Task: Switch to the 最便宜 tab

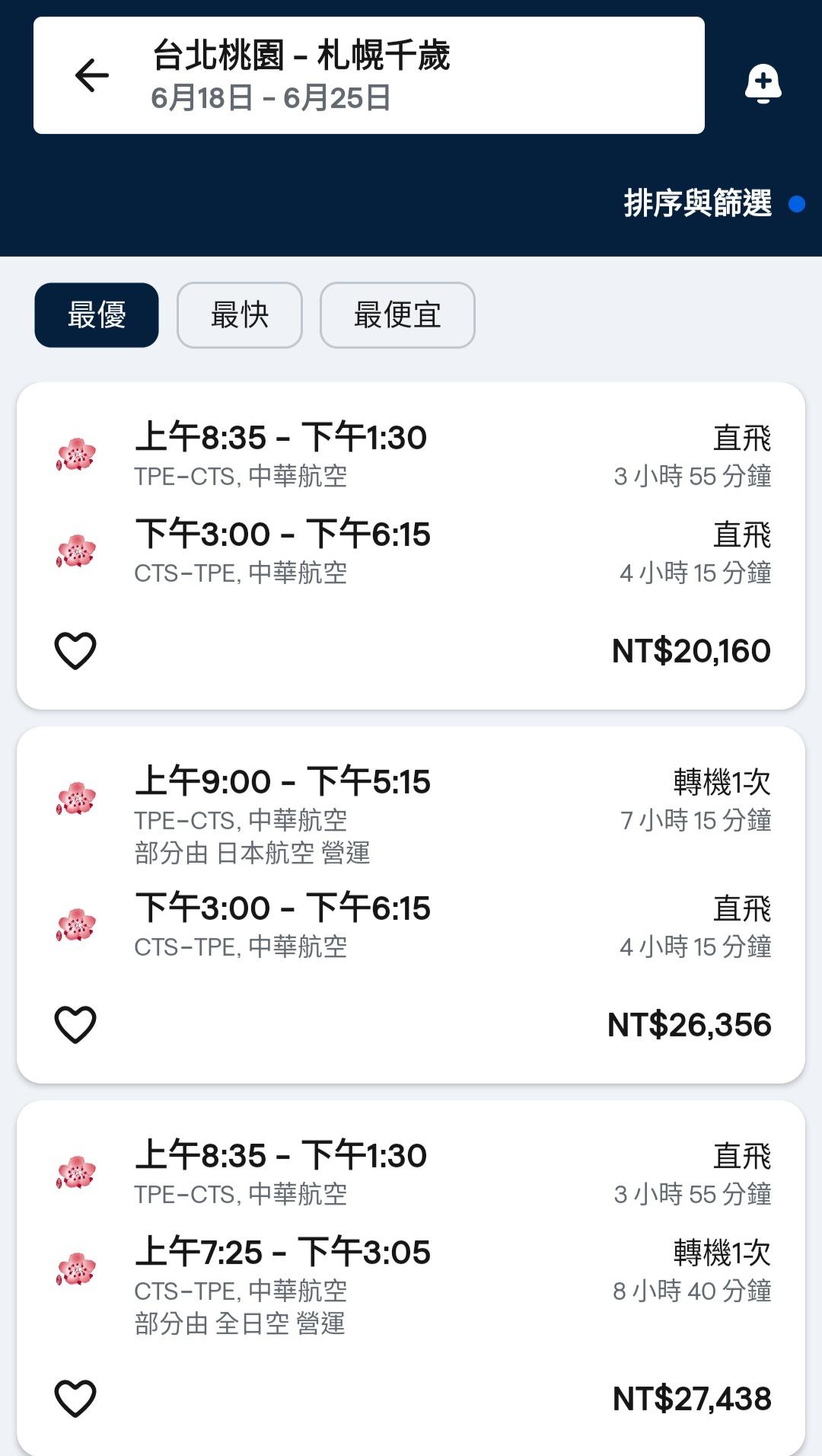Action: click(x=397, y=315)
